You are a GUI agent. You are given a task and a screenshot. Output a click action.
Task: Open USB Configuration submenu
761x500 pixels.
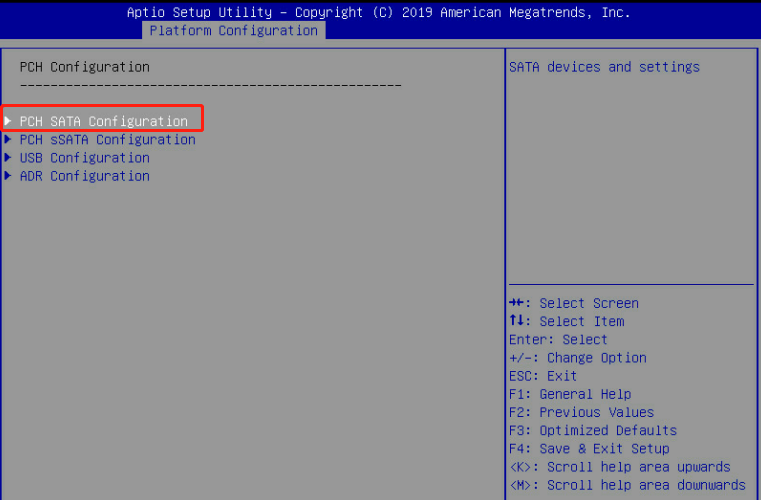(x=84, y=158)
